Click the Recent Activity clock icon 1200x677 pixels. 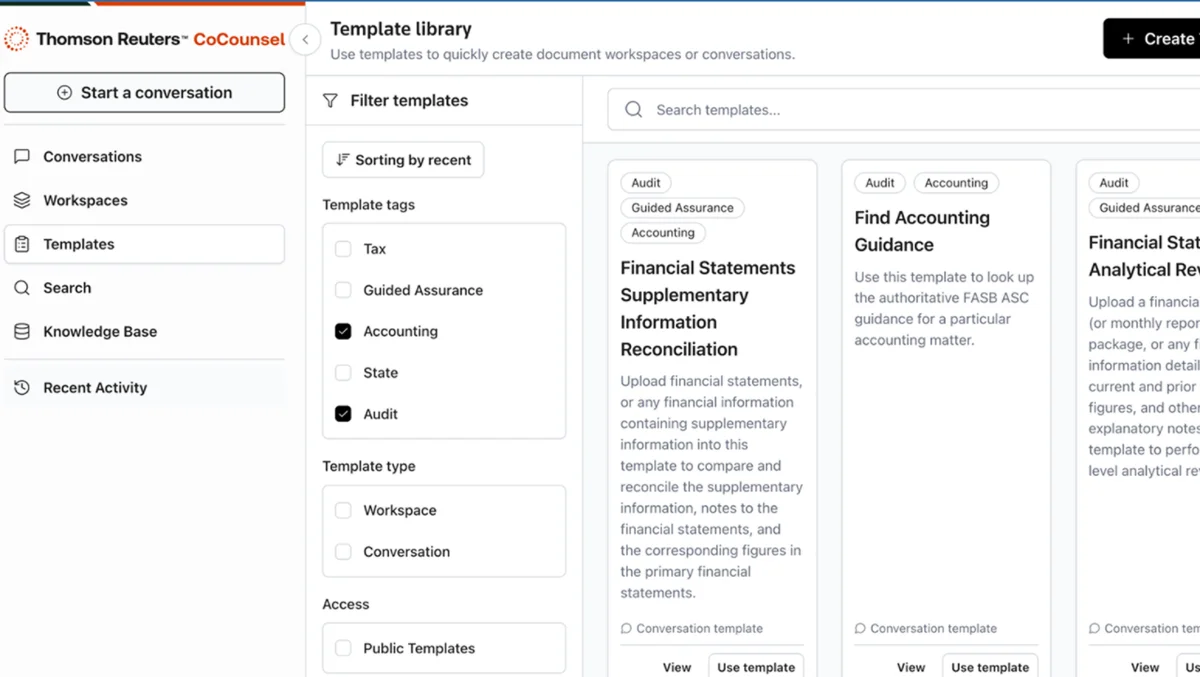[x=23, y=387]
